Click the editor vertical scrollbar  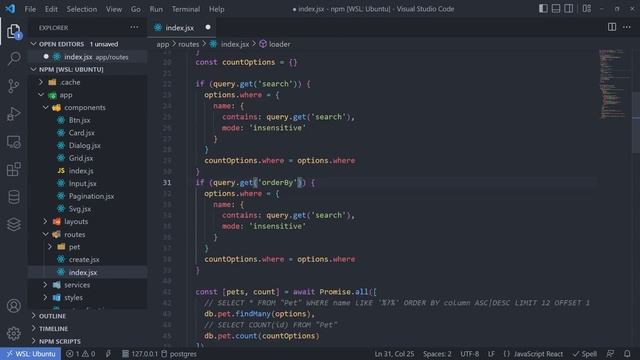(636, 122)
